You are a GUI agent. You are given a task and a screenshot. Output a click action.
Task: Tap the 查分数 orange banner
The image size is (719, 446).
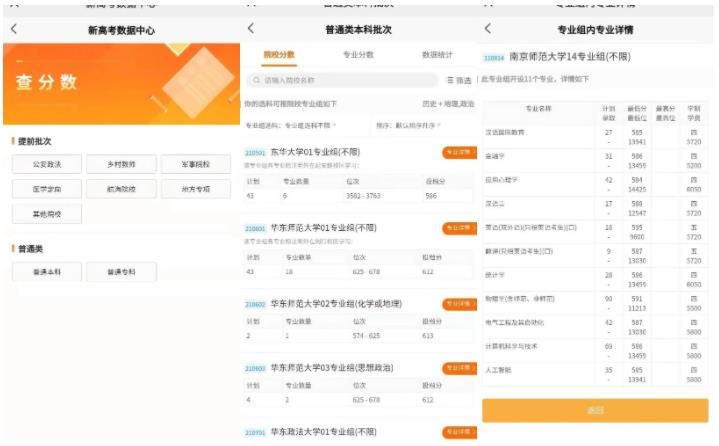click(x=122, y=84)
